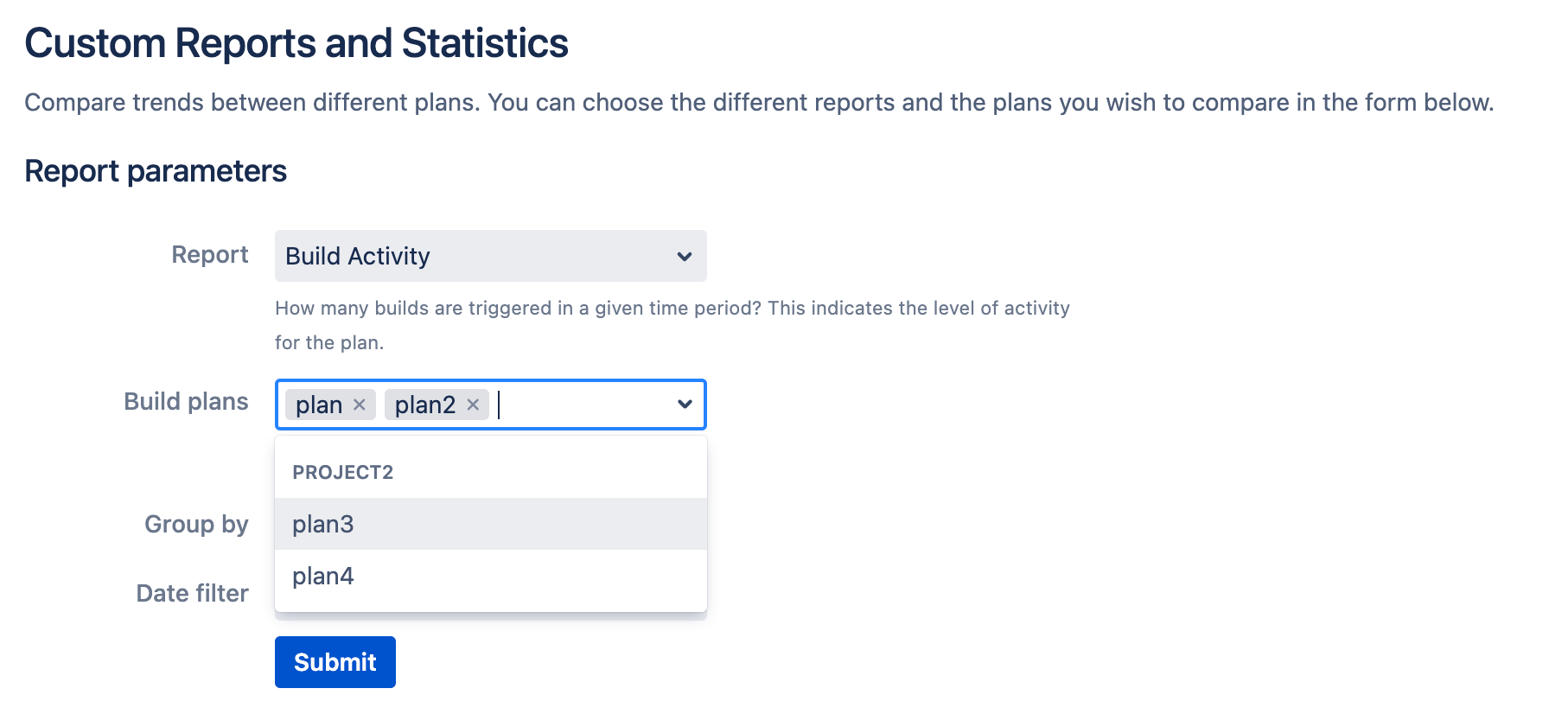
Task: Click the Date filter label
Action: (x=191, y=593)
